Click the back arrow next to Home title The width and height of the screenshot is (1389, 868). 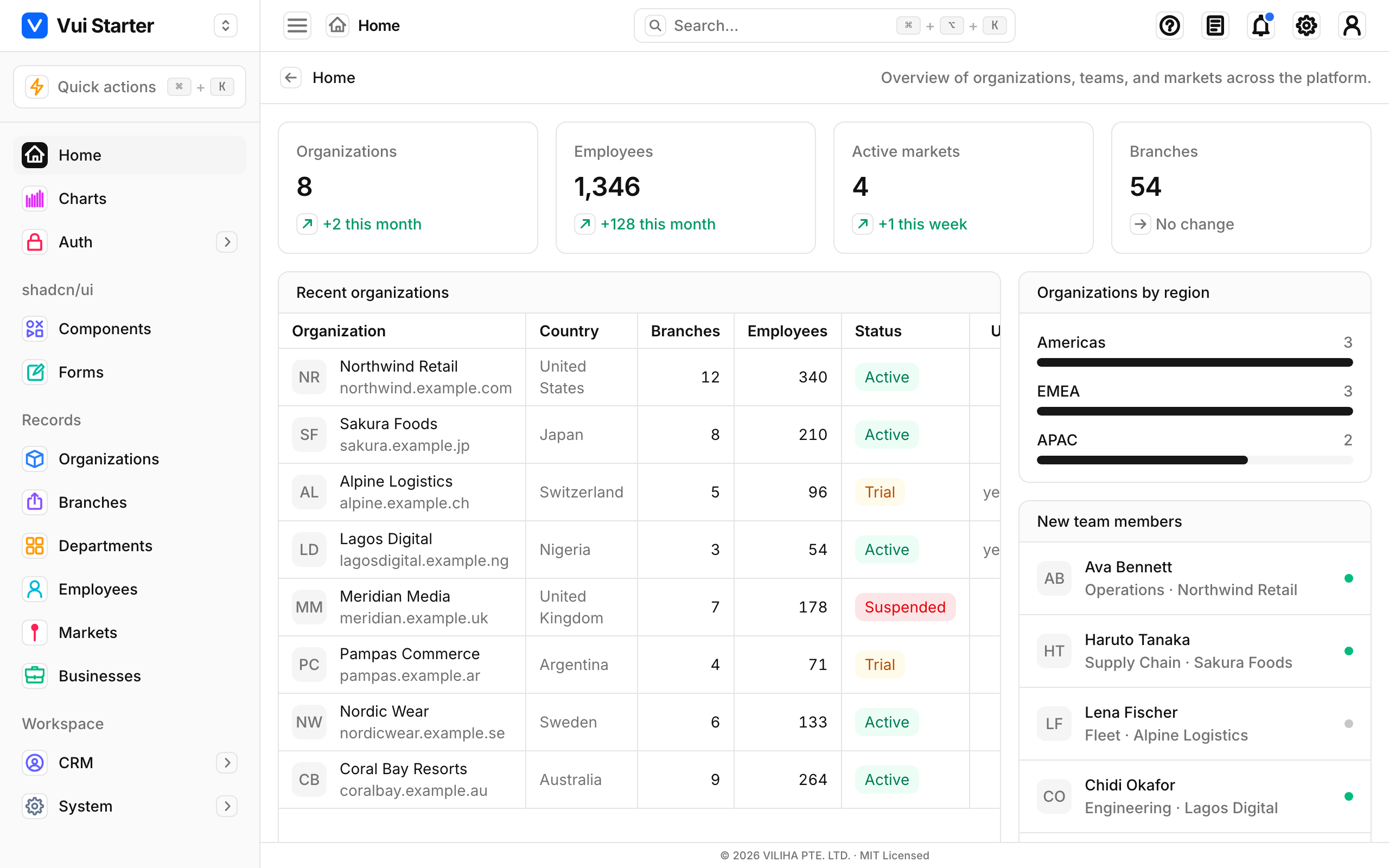(x=291, y=78)
